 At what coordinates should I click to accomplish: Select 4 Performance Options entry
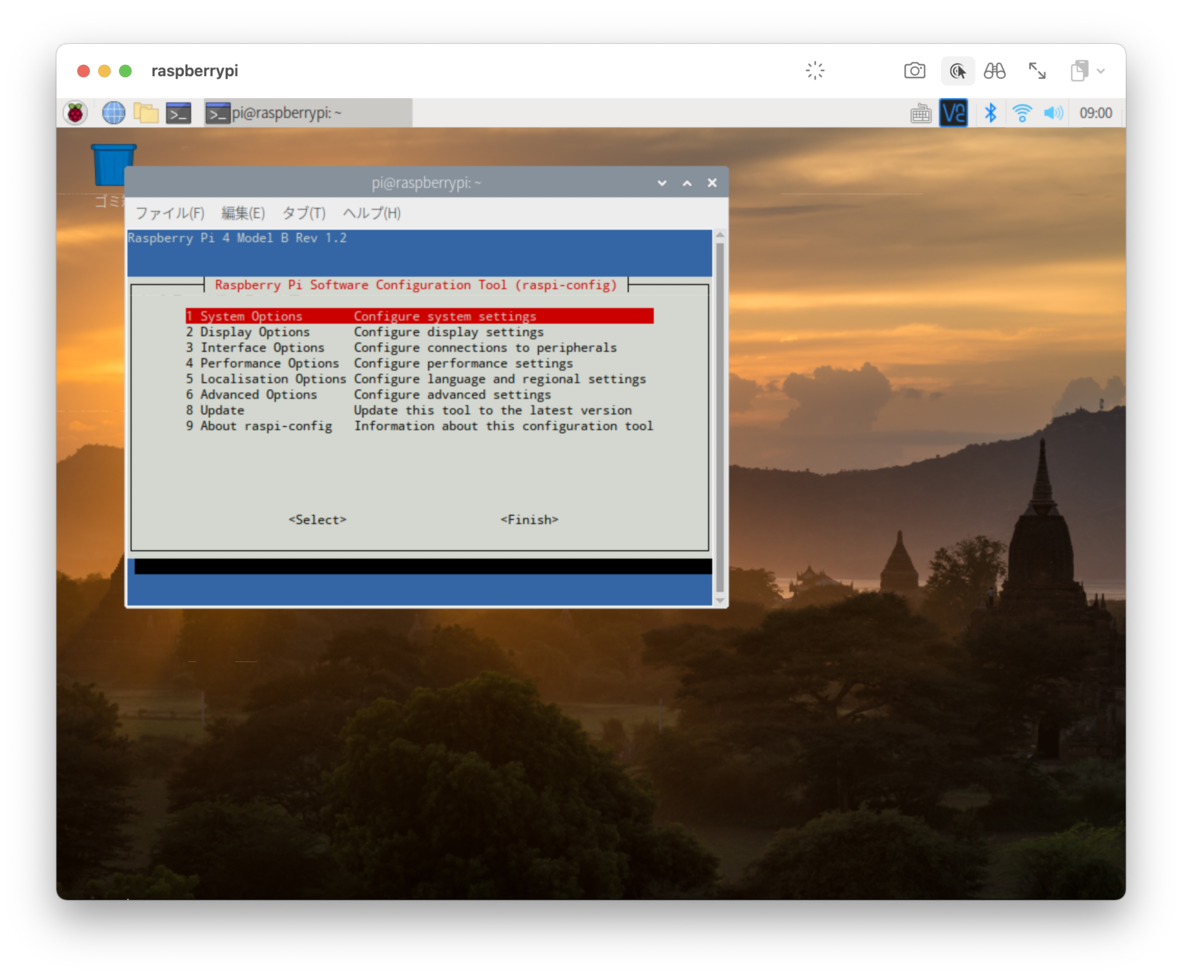(379, 363)
